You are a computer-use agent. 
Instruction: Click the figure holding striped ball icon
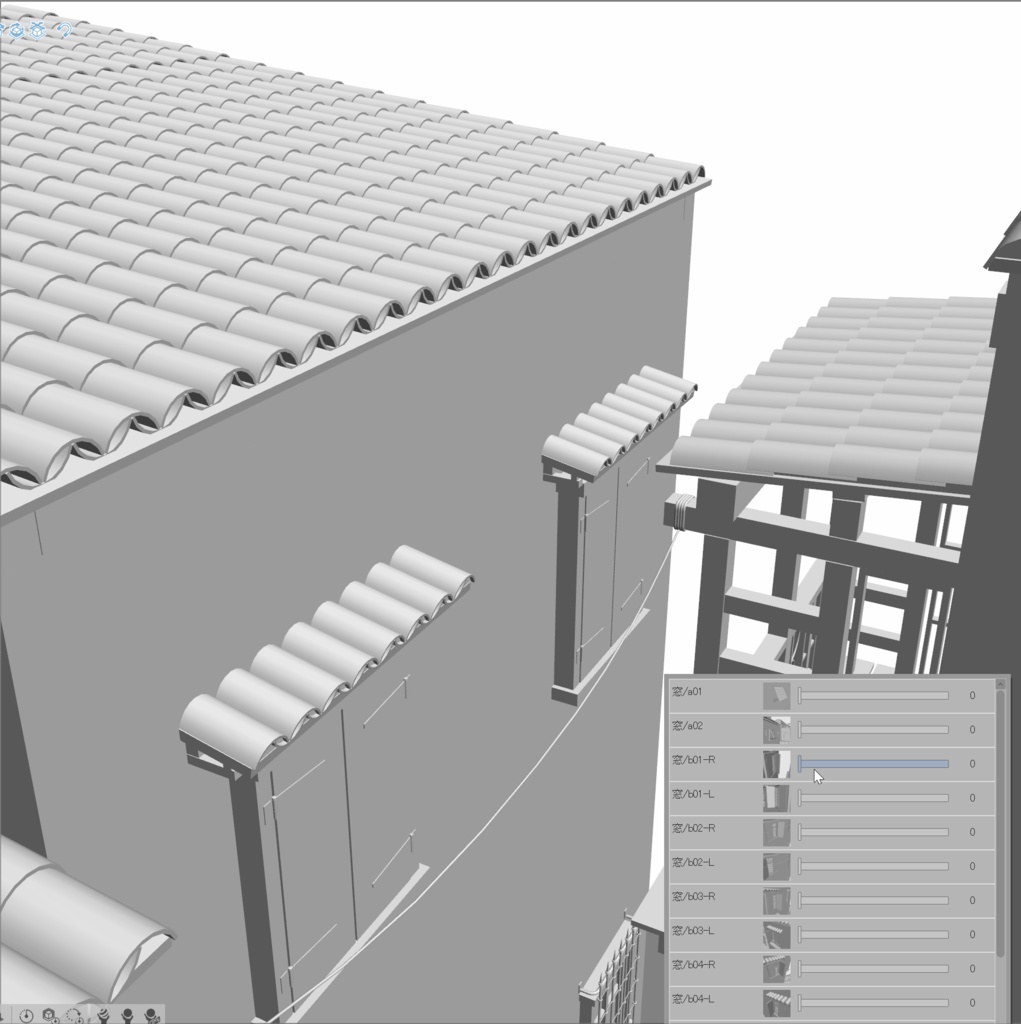pos(103,1016)
